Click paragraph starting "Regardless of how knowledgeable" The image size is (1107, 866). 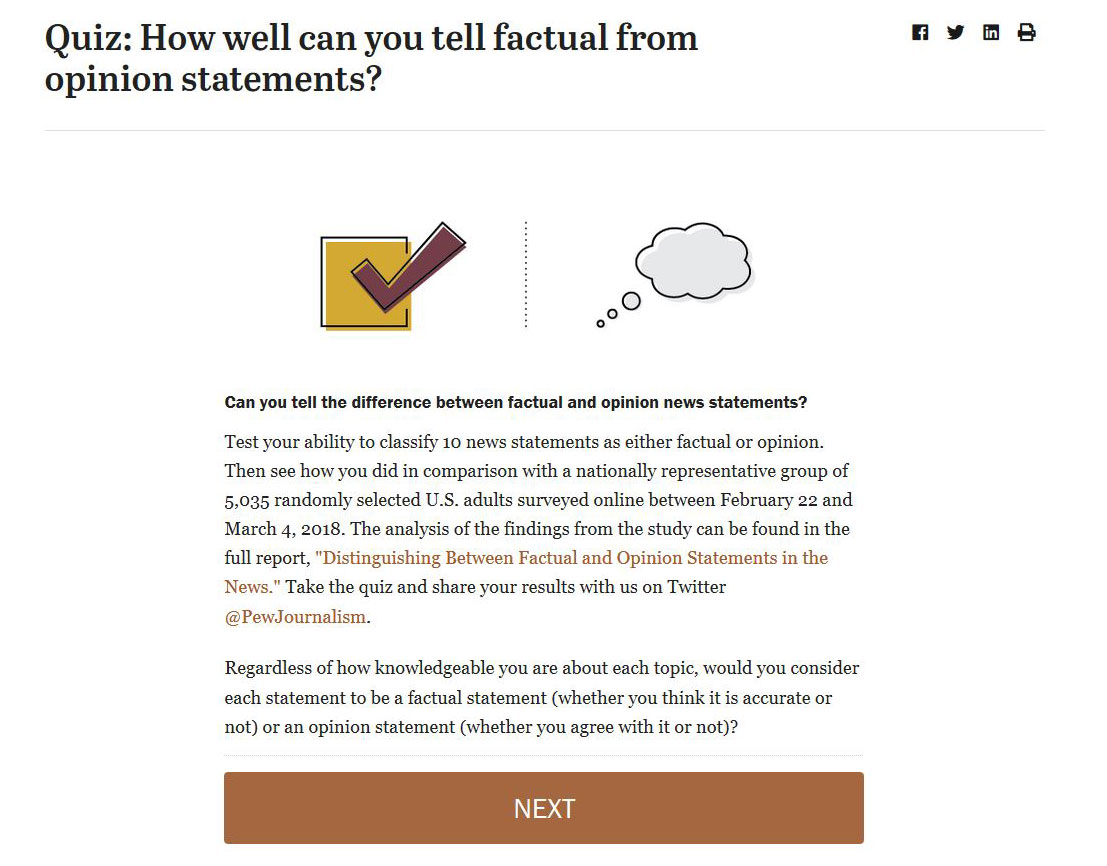[x=541, y=697]
